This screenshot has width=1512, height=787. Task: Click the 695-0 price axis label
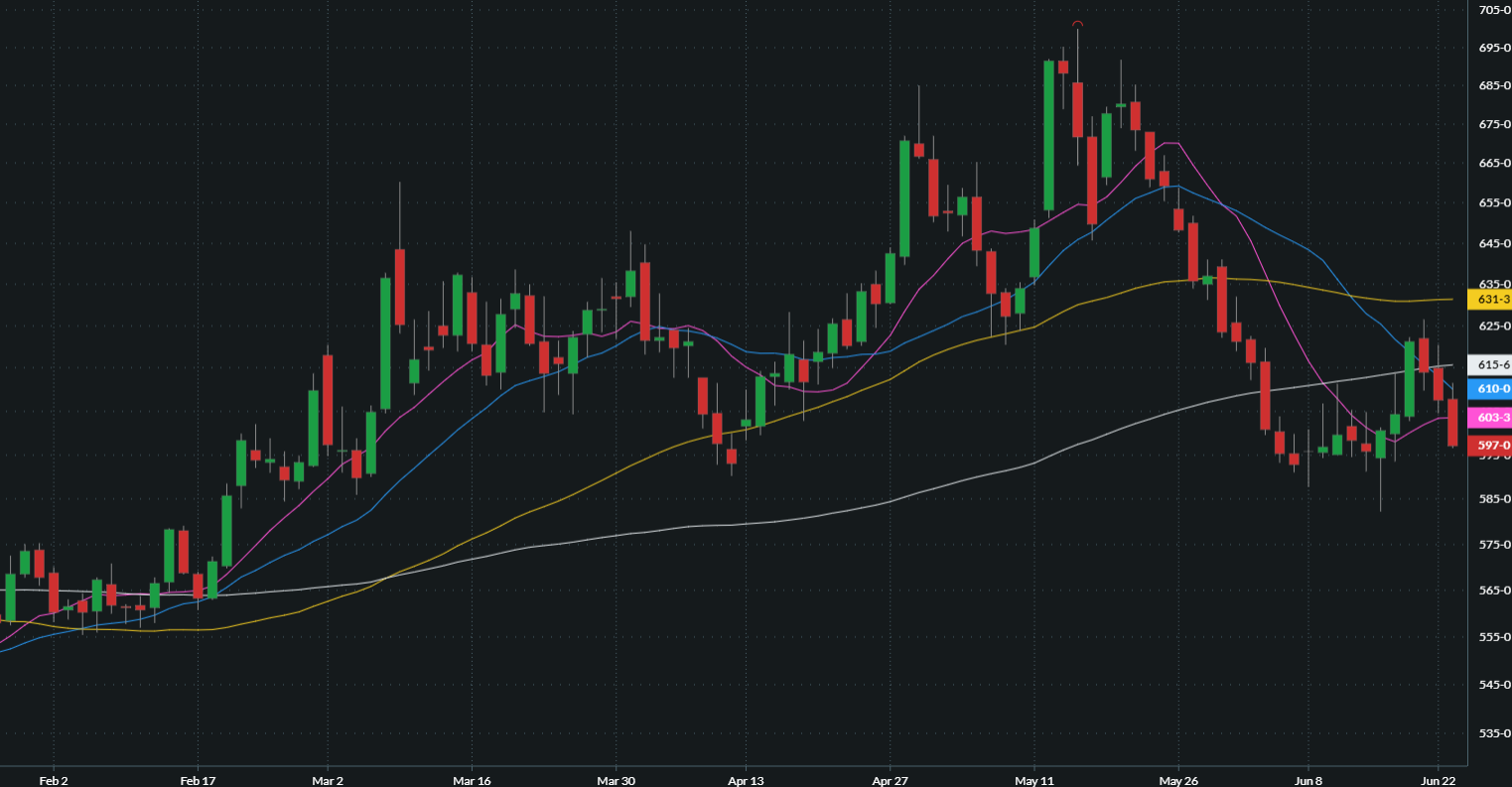1494,48
